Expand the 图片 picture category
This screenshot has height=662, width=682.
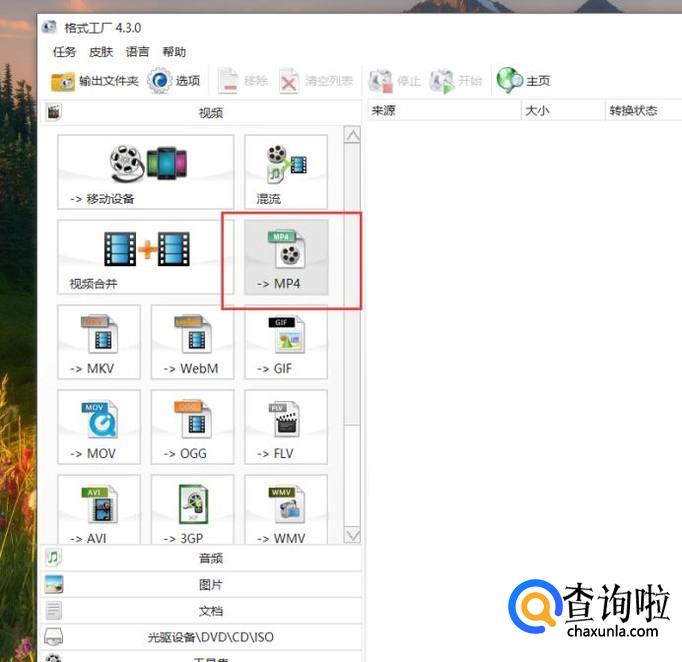201,585
